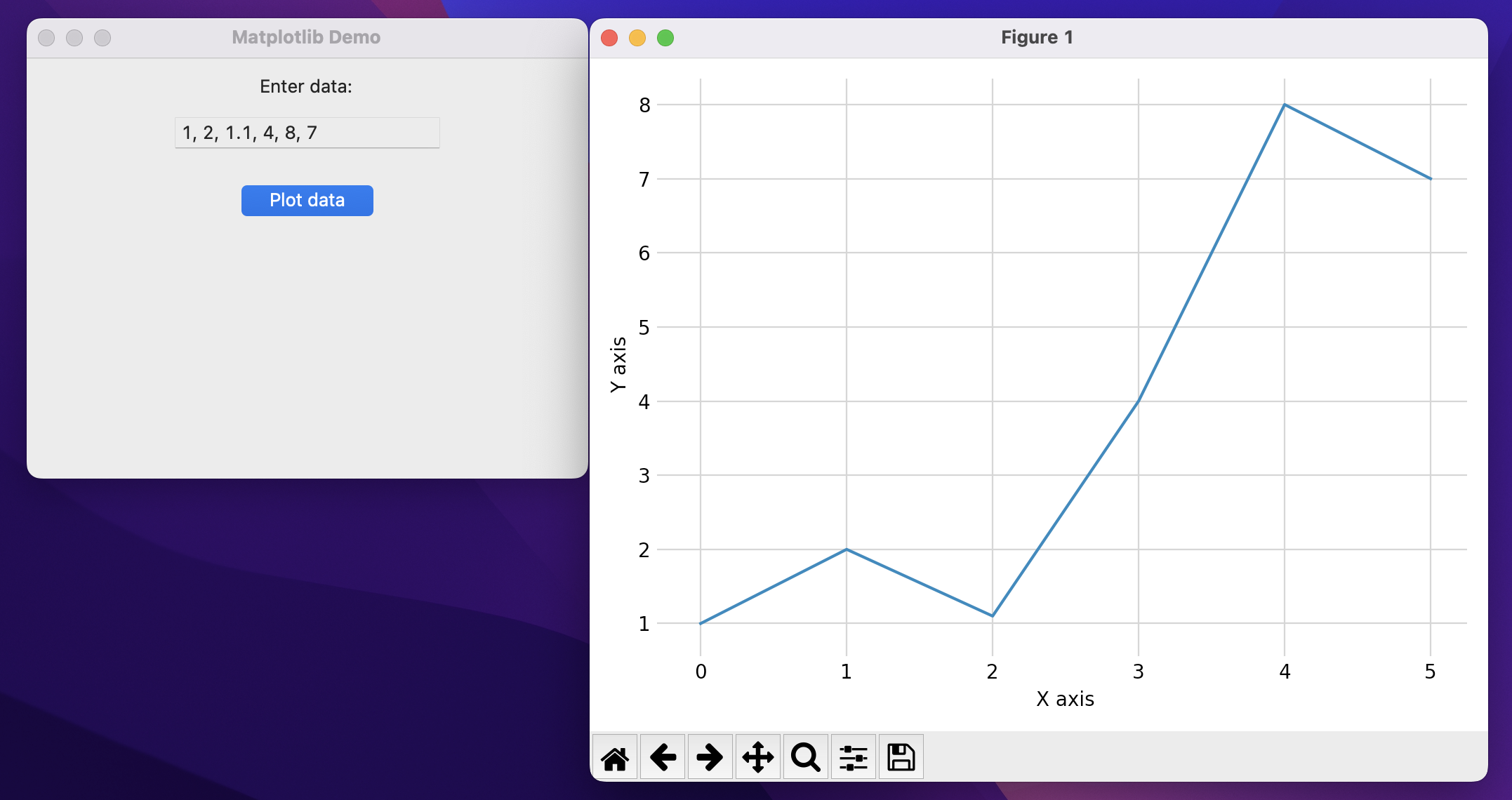
Task: Click the 'Y axis' label
Action: (x=618, y=364)
